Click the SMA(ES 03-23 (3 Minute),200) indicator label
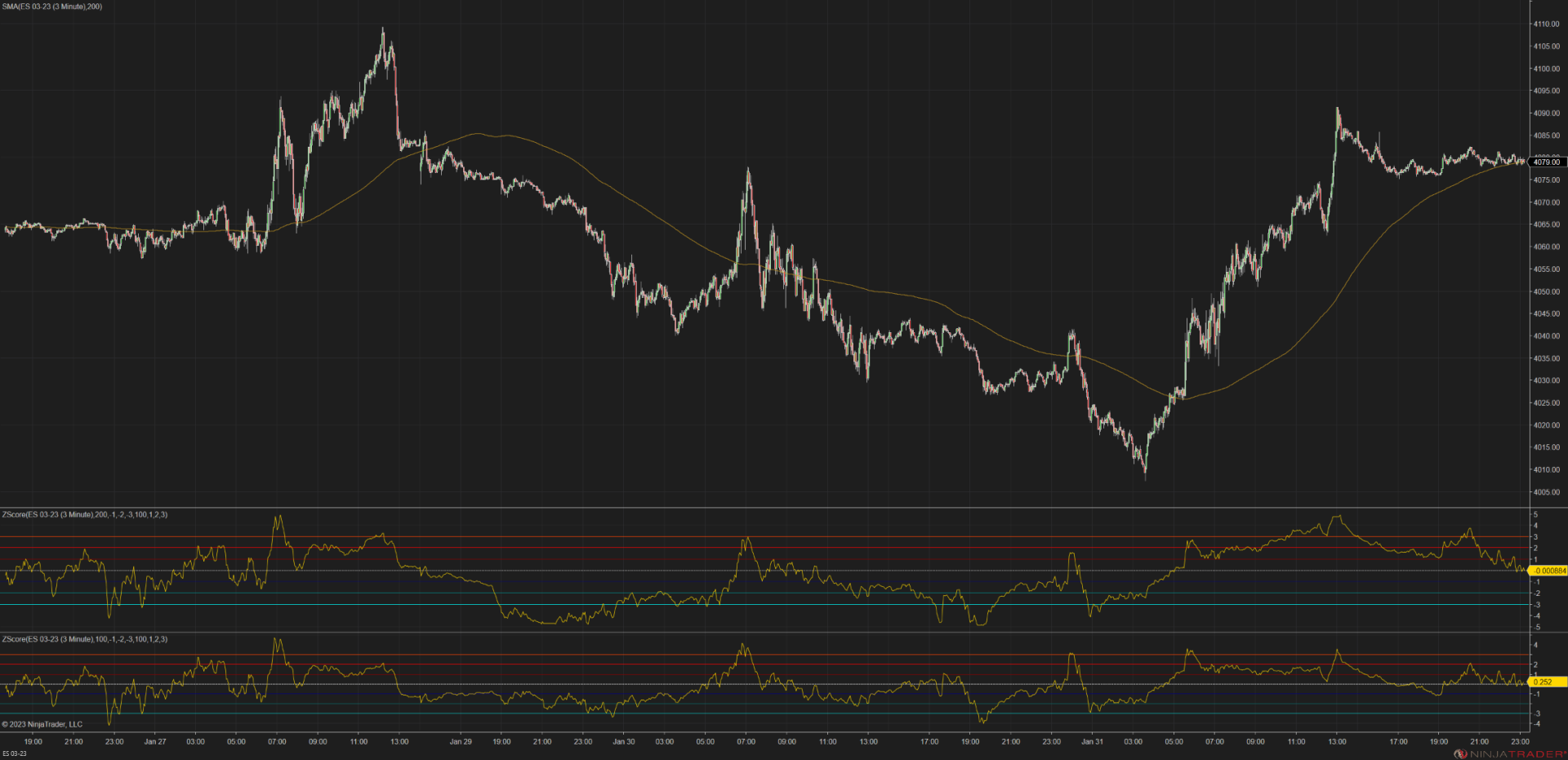This screenshot has height=760, width=1568. tap(52, 7)
